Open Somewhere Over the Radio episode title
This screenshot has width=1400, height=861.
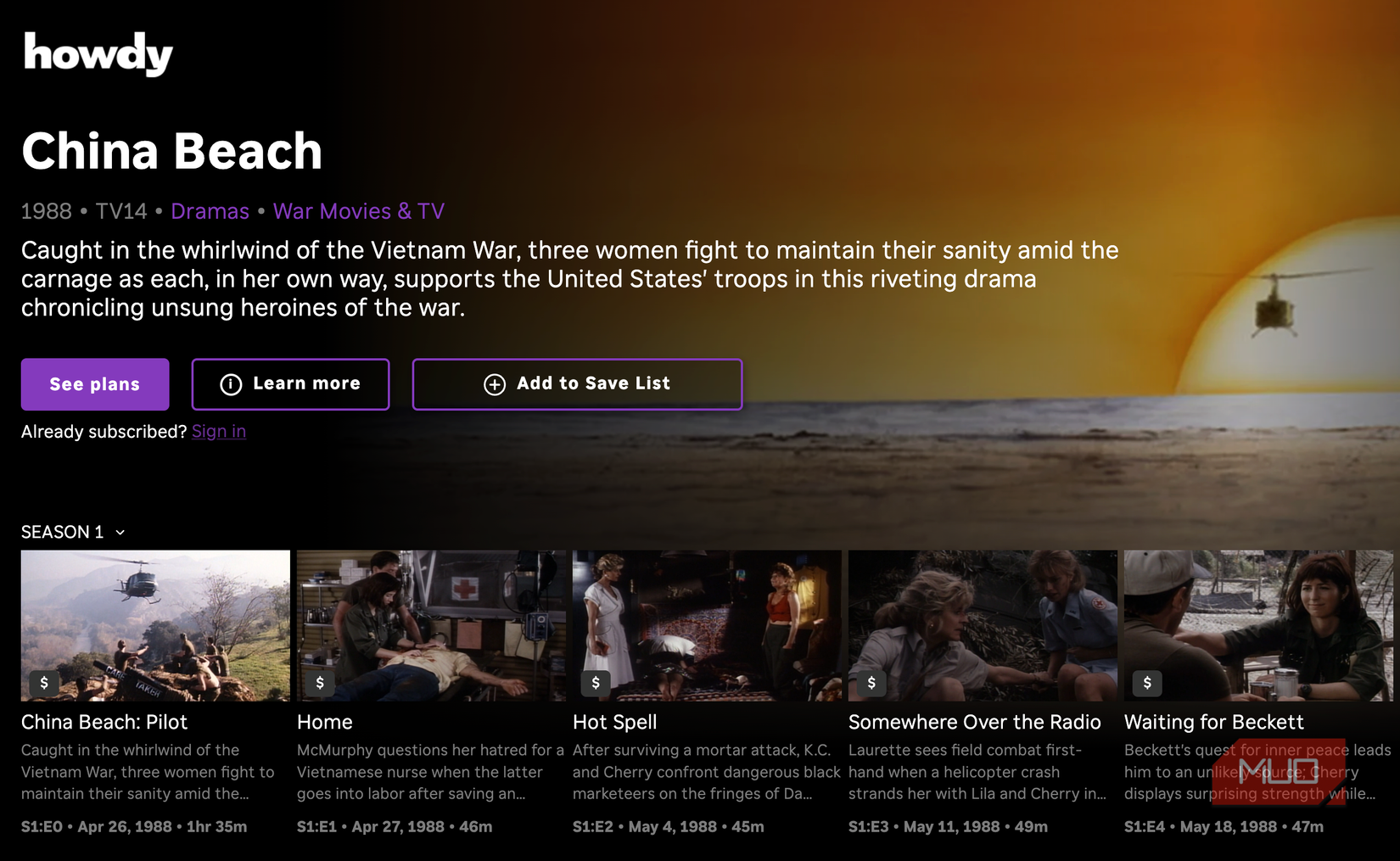(x=975, y=722)
